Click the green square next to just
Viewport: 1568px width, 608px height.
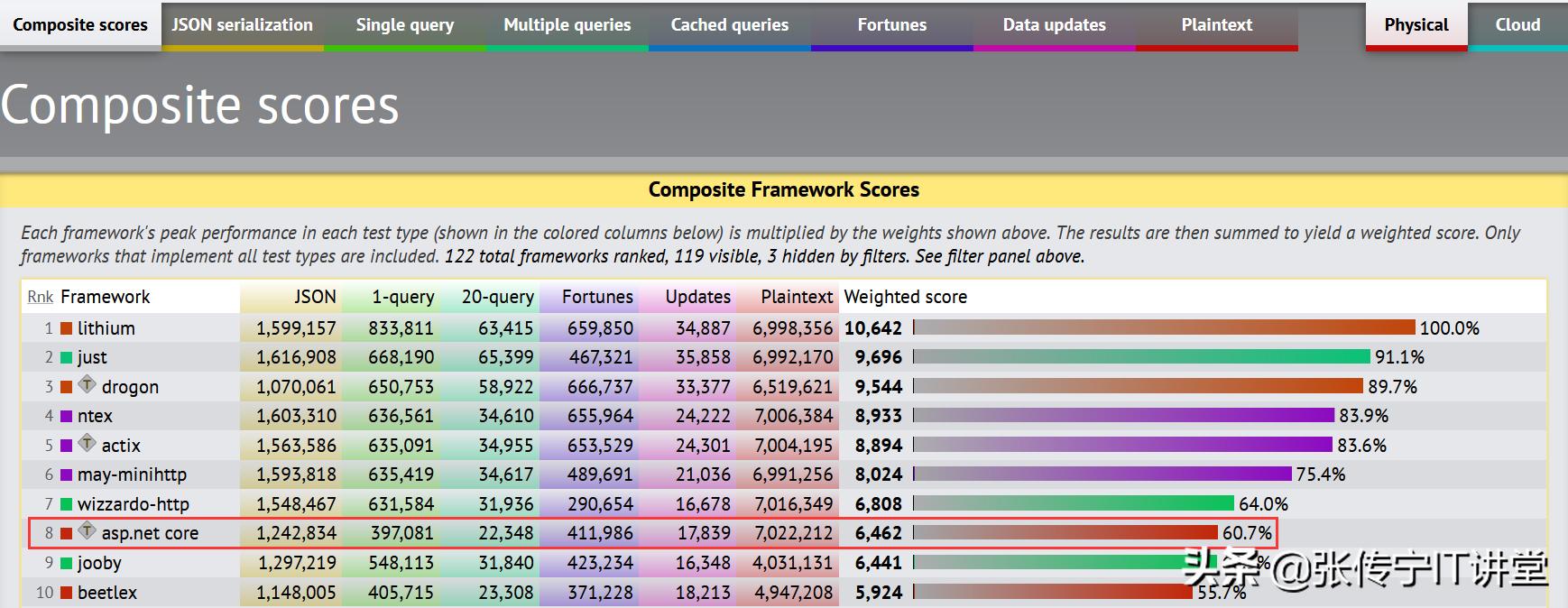(x=66, y=357)
